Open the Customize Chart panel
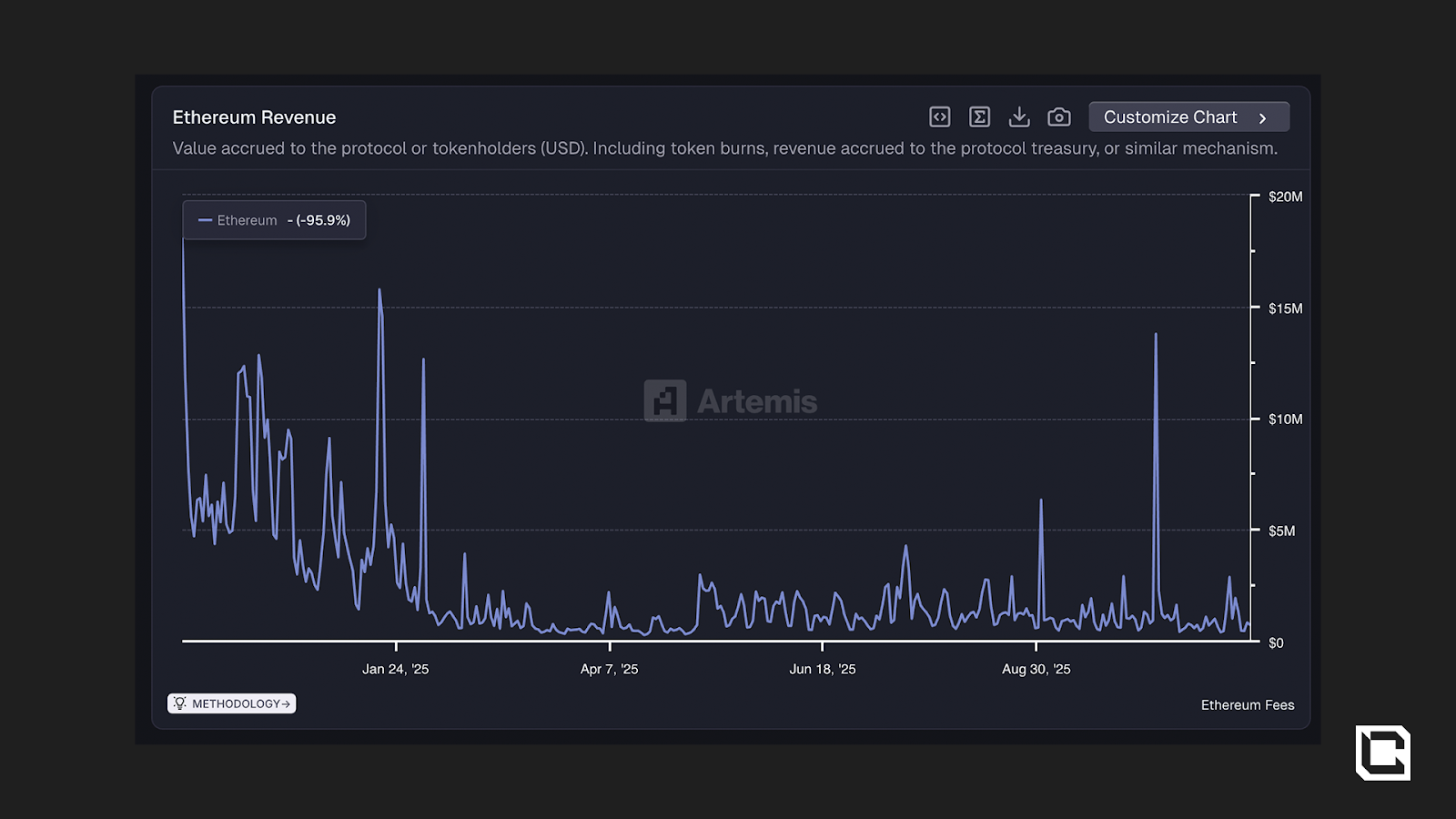 point(1170,117)
